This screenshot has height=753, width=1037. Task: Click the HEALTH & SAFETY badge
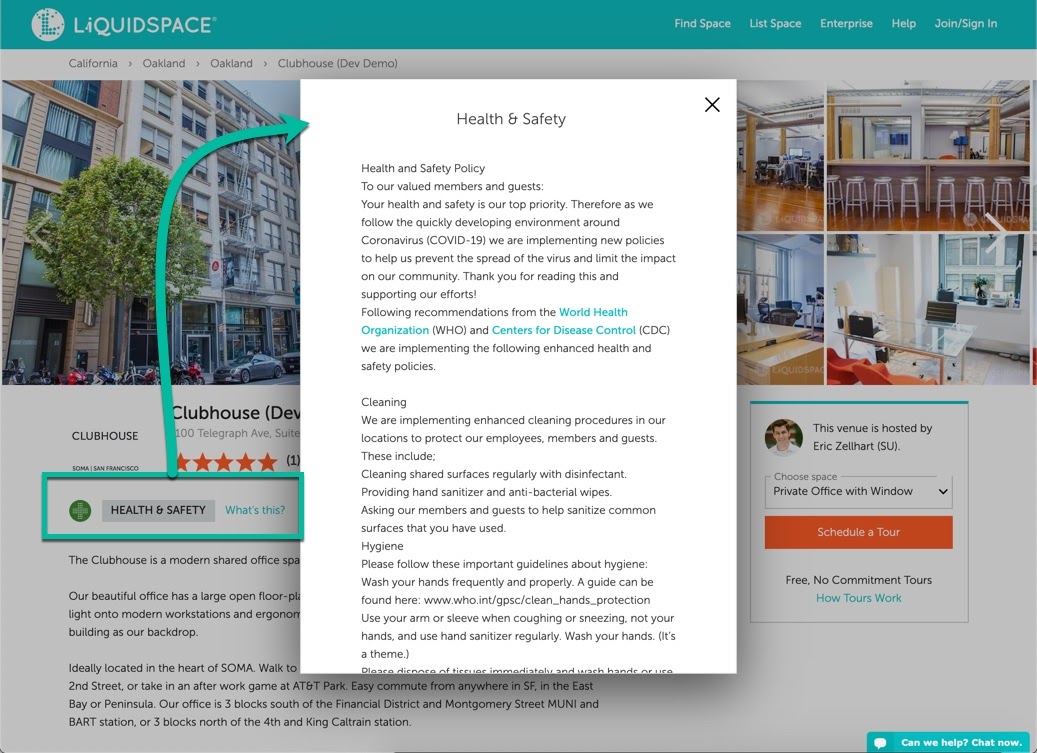point(158,510)
